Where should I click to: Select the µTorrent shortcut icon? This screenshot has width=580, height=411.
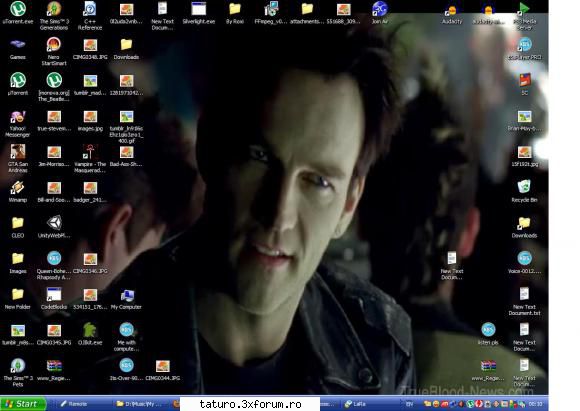[x=18, y=84]
